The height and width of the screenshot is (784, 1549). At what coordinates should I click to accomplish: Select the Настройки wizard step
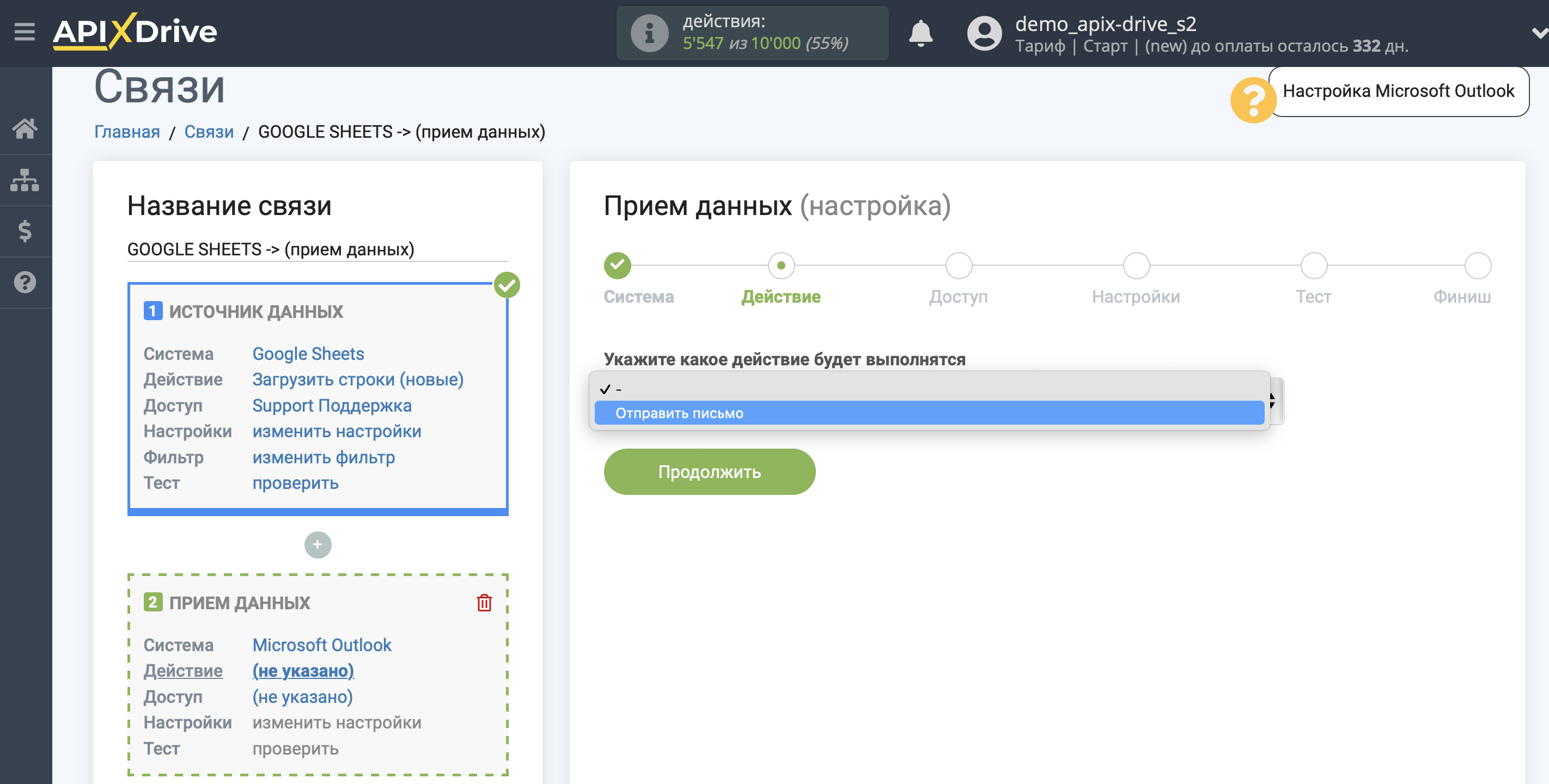(x=1136, y=266)
